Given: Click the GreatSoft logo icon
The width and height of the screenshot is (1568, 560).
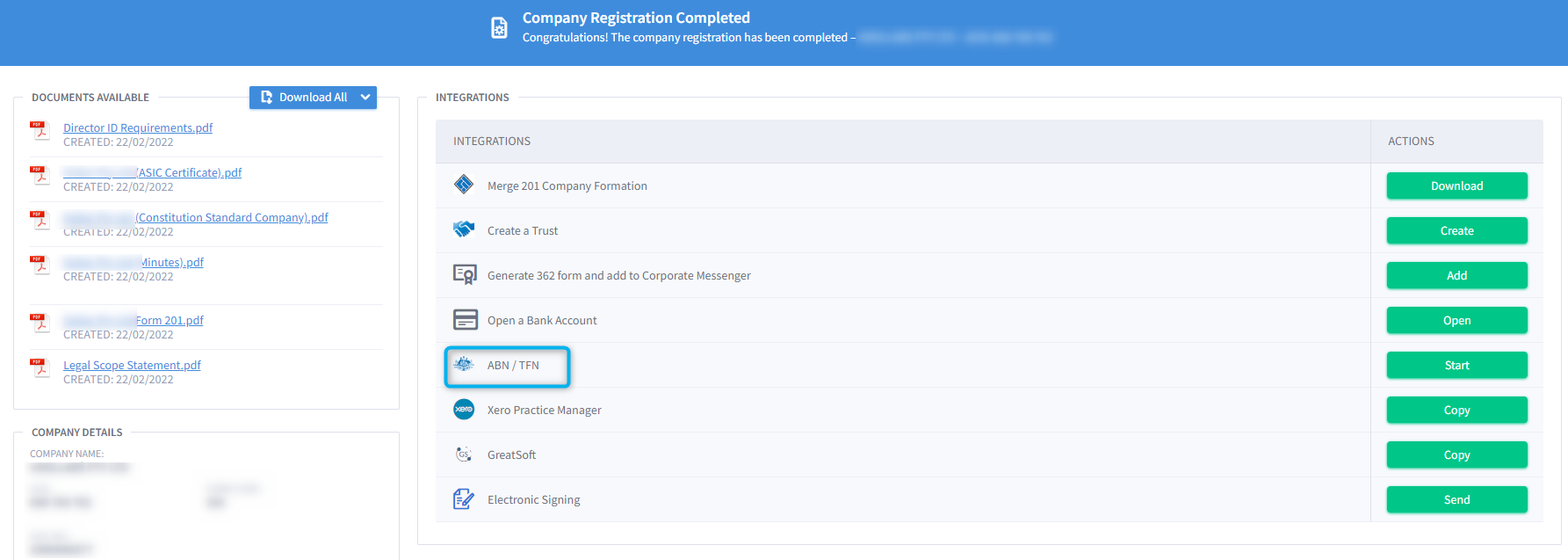Looking at the screenshot, I should click(464, 454).
